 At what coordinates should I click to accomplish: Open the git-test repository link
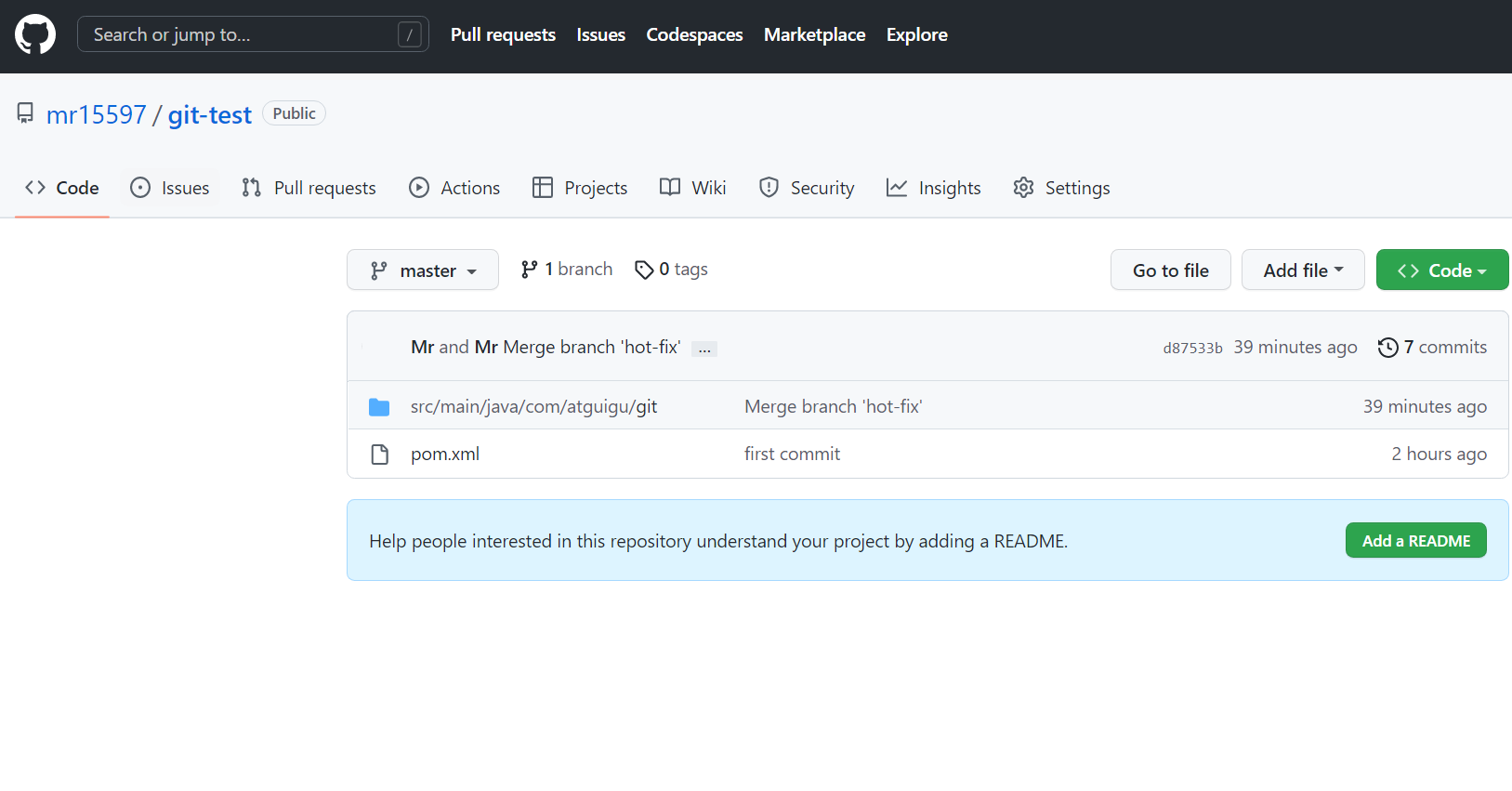click(x=210, y=114)
